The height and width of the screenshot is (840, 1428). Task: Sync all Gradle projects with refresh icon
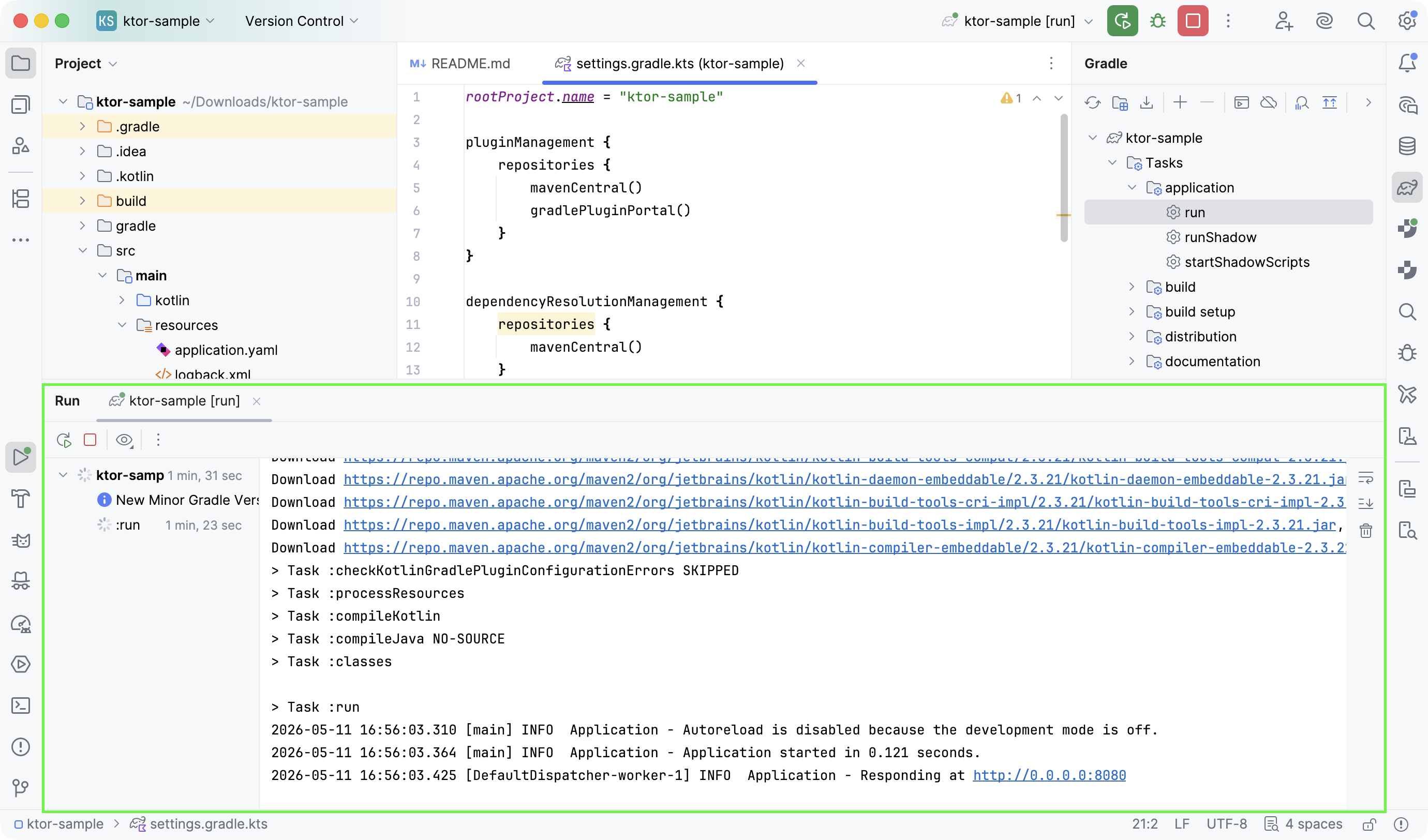(1093, 102)
